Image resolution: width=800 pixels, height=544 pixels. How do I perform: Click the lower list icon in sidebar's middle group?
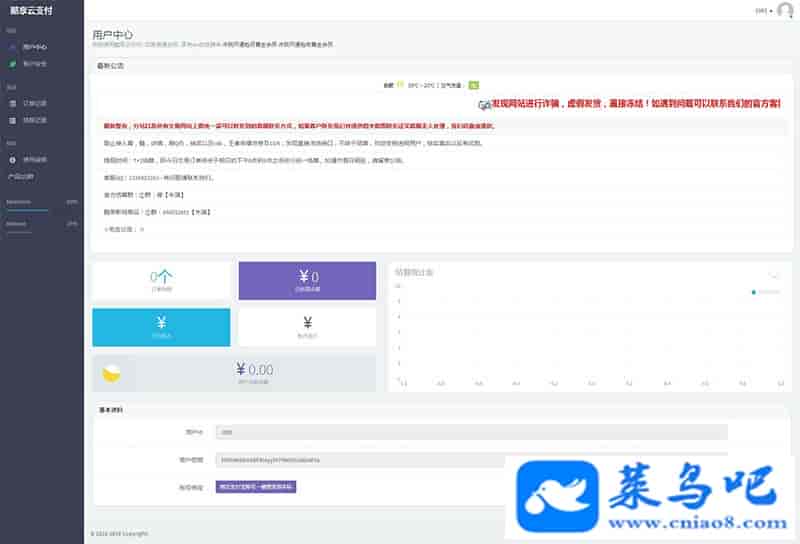(12, 120)
